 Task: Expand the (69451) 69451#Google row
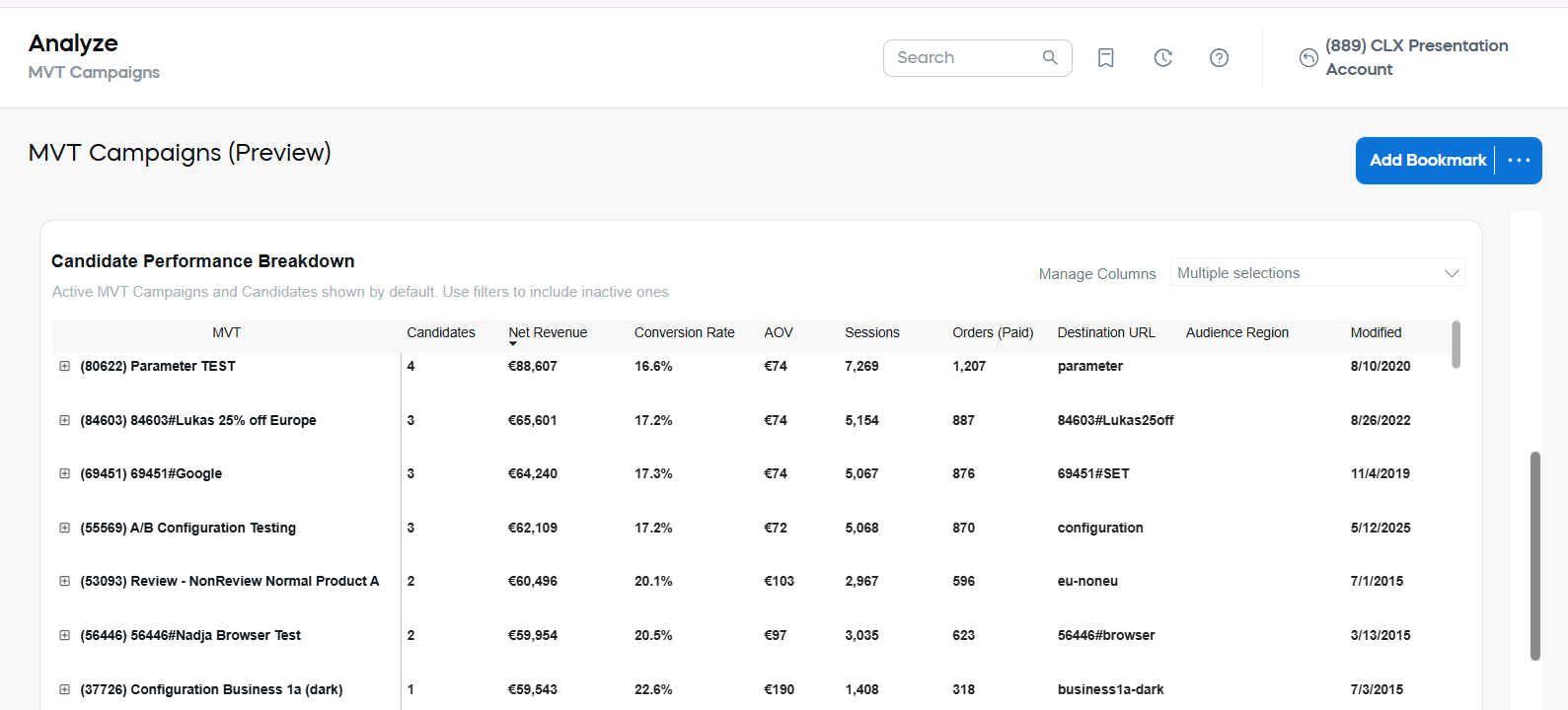[64, 473]
